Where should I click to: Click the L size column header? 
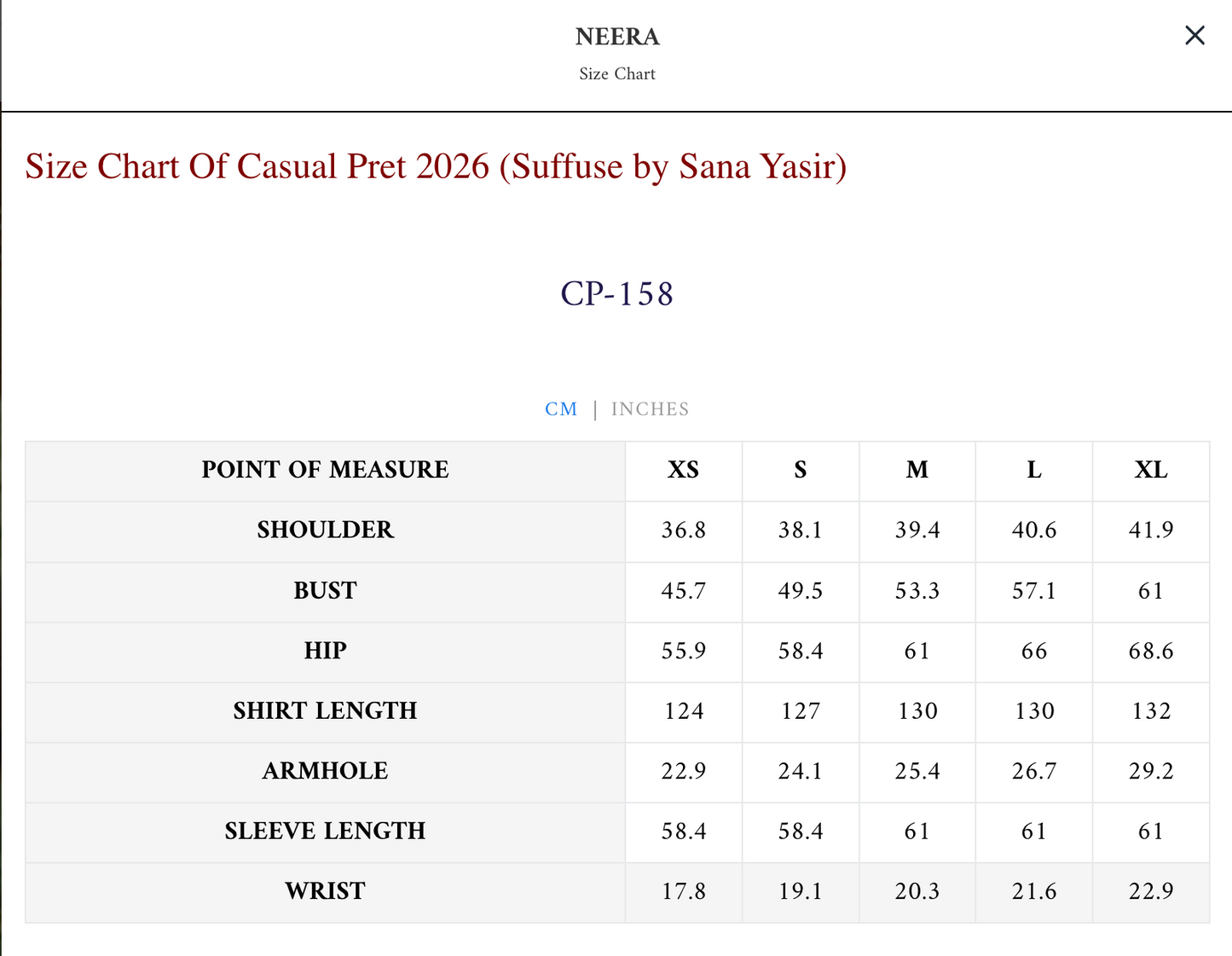pyautogui.click(x=1033, y=470)
